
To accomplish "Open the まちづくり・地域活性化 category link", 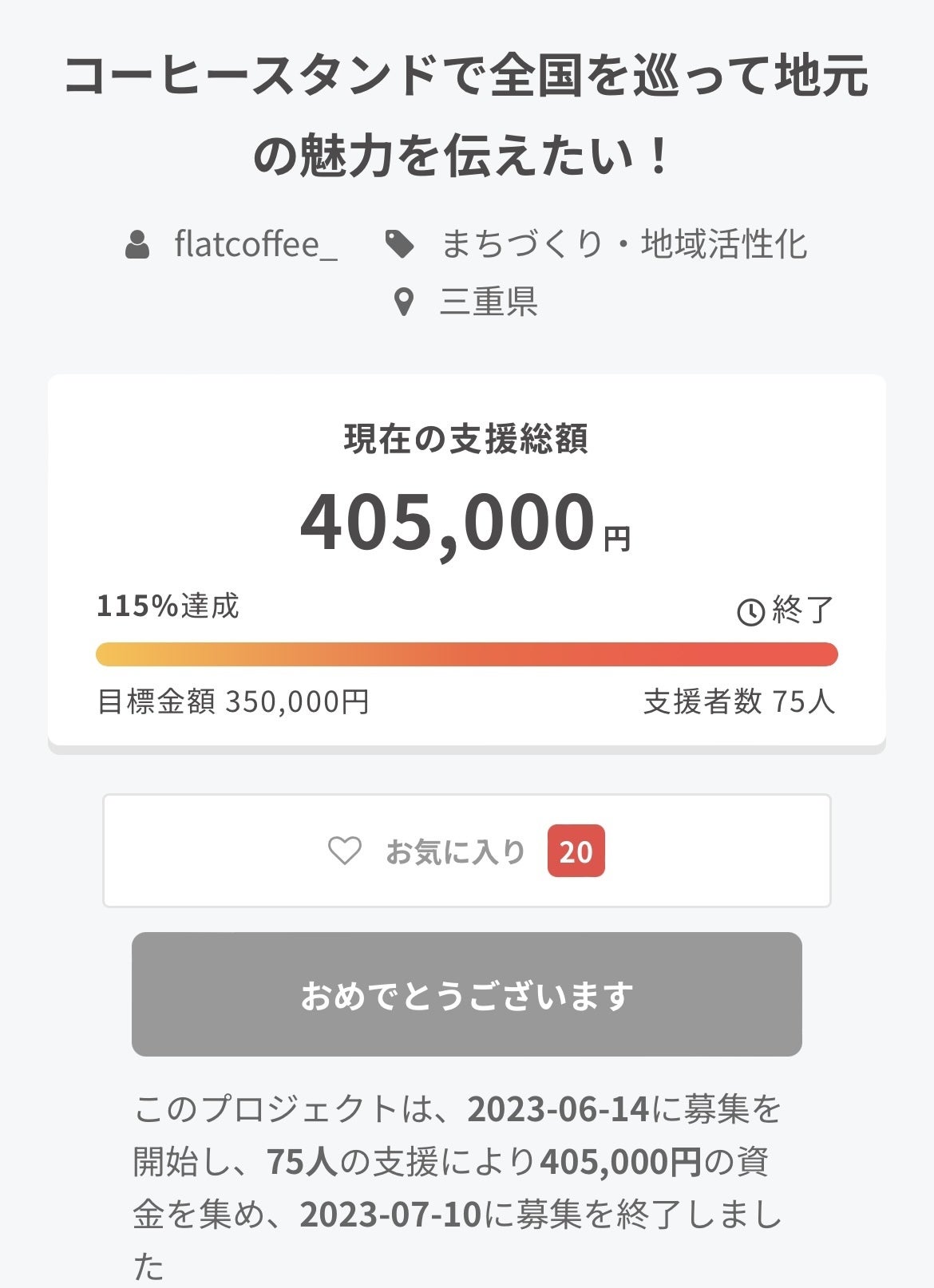I will coord(623,244).
